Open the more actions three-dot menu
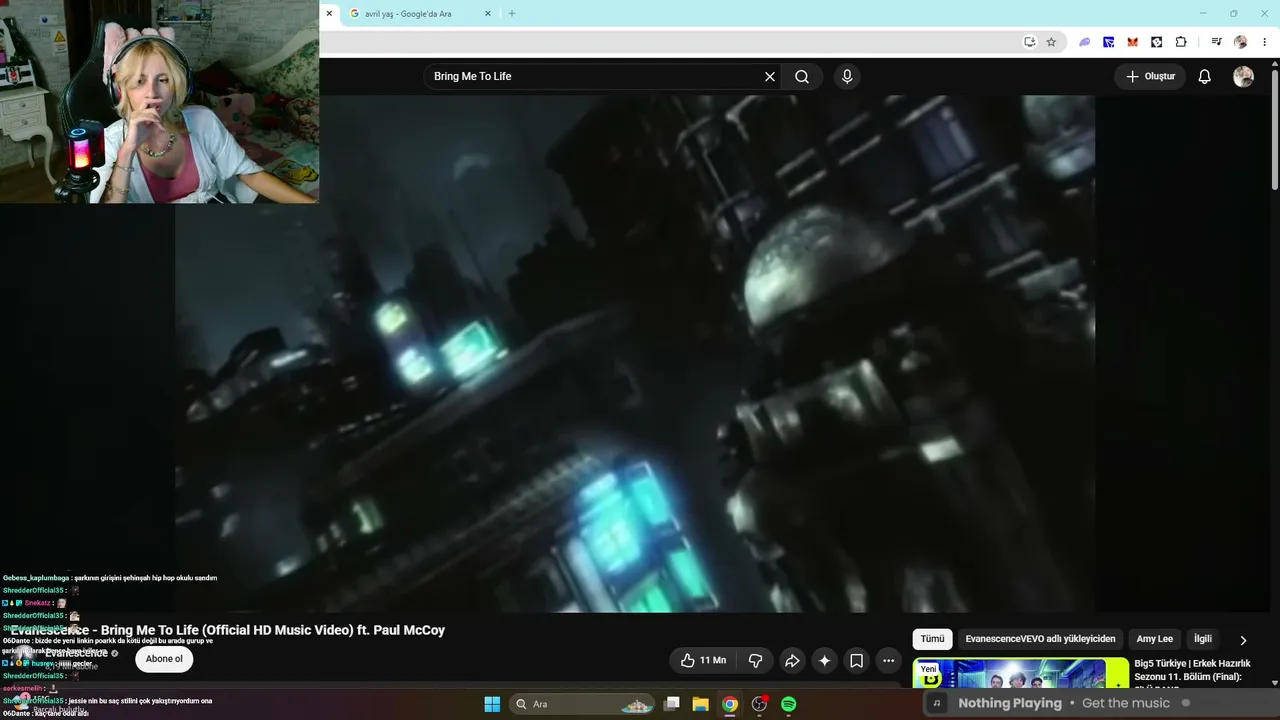This screenshot has width=1280, height=720. point(888,660)
